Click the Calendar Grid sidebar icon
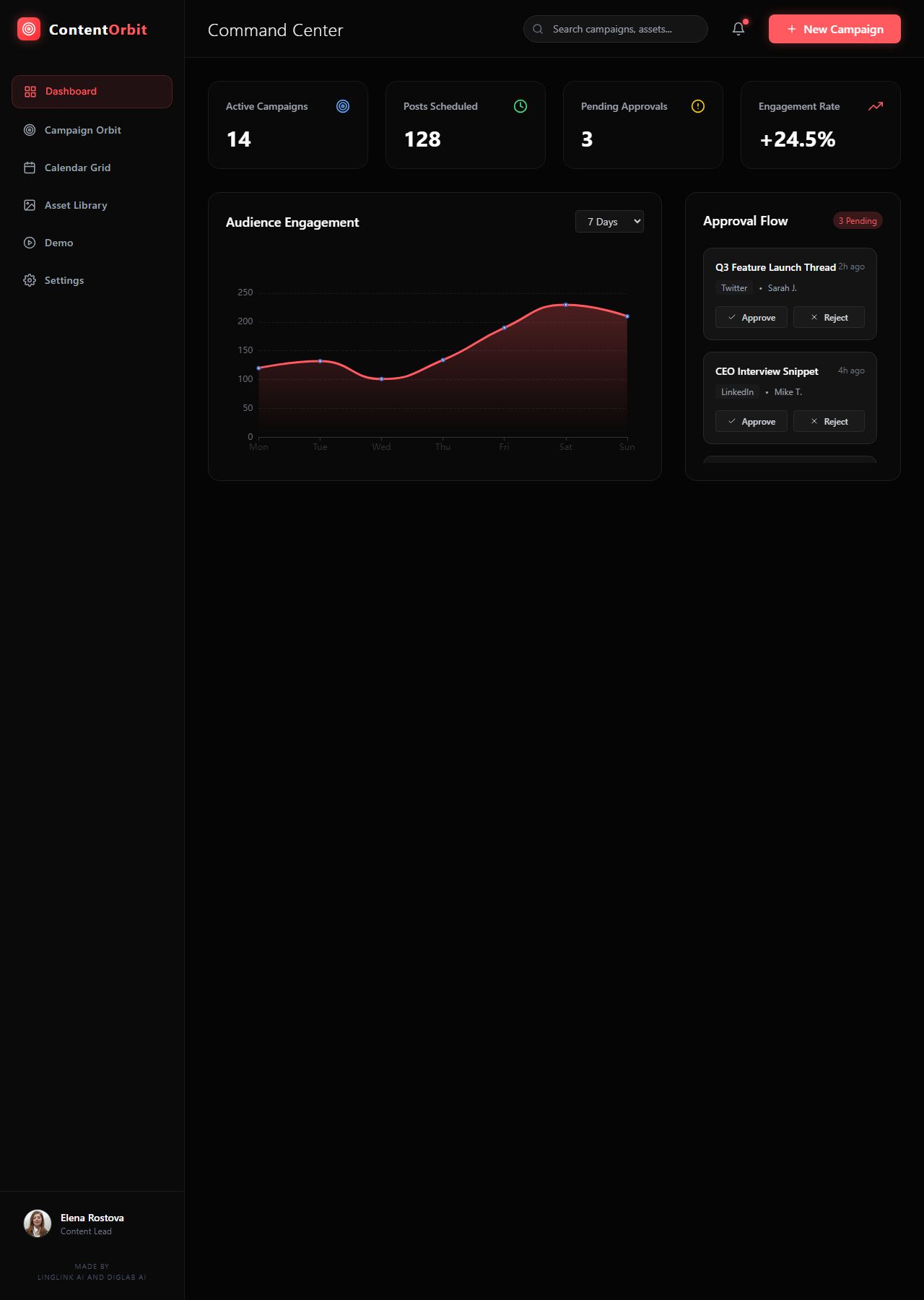The width and height of the screenshot is (924, 1300). 30,168
